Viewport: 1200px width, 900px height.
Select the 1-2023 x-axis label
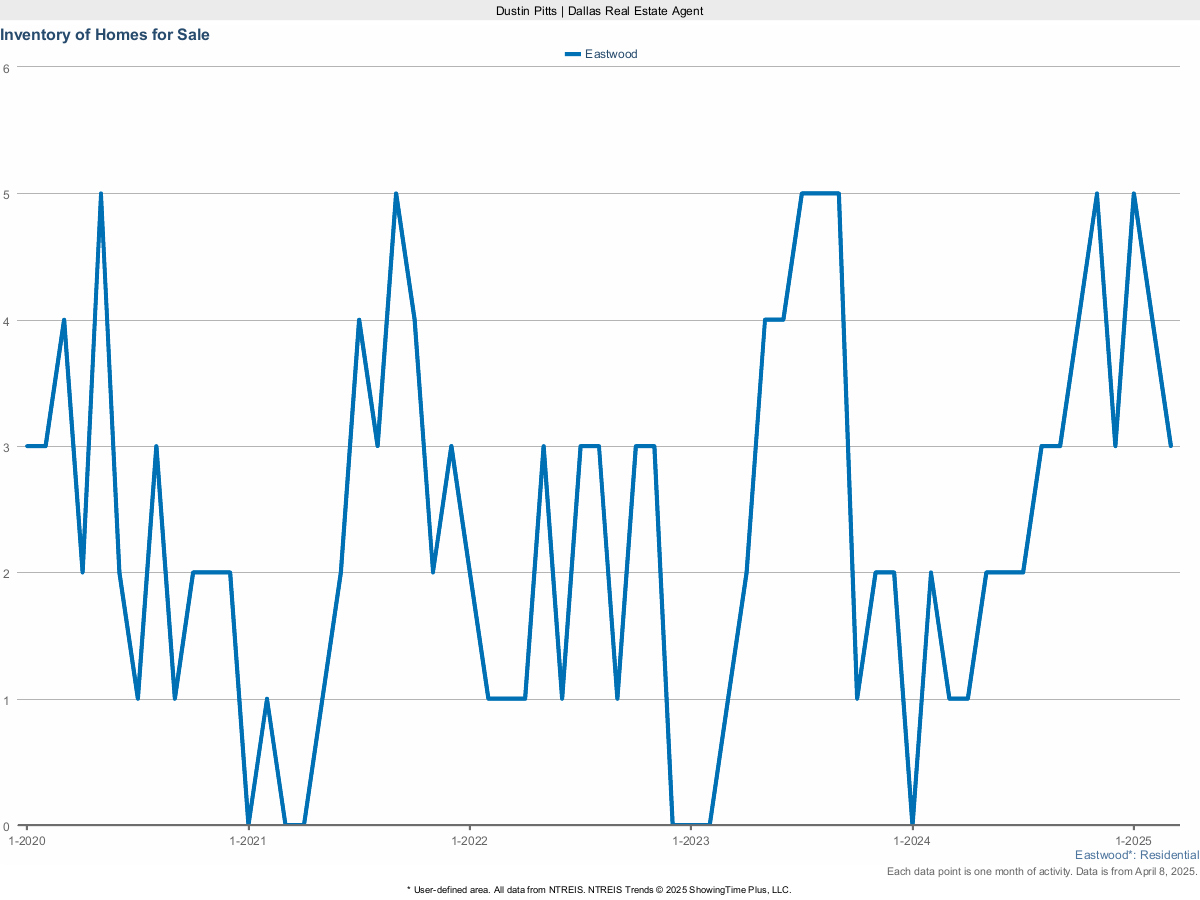(691, 841)
